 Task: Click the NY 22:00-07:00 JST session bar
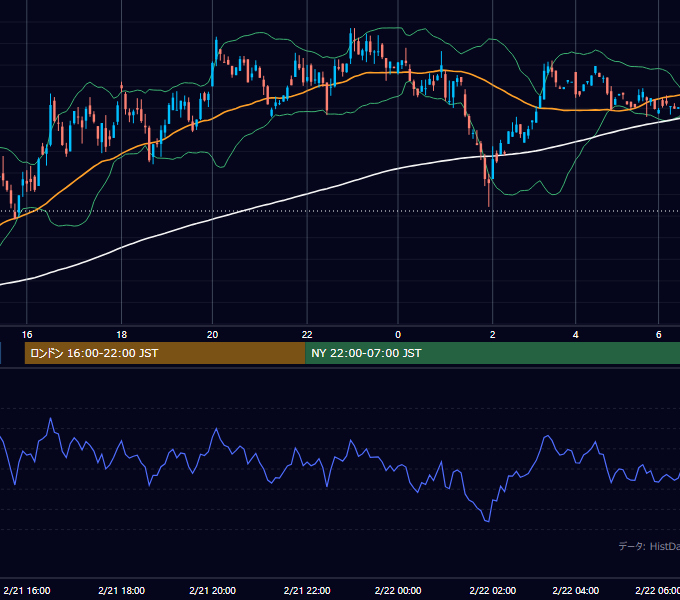pos(493,353)
